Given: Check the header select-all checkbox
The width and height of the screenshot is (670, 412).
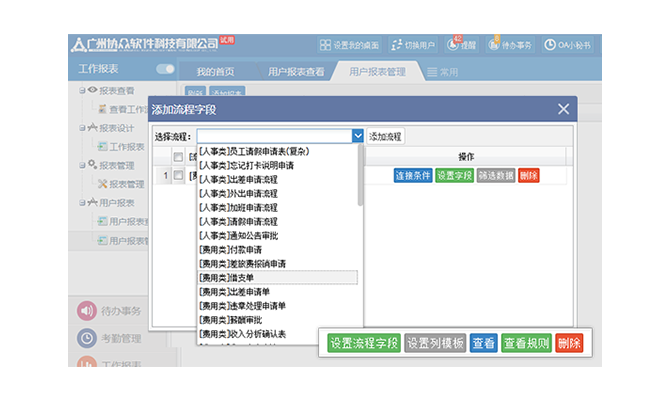Looking at the screenshot, I should [178, 157].
